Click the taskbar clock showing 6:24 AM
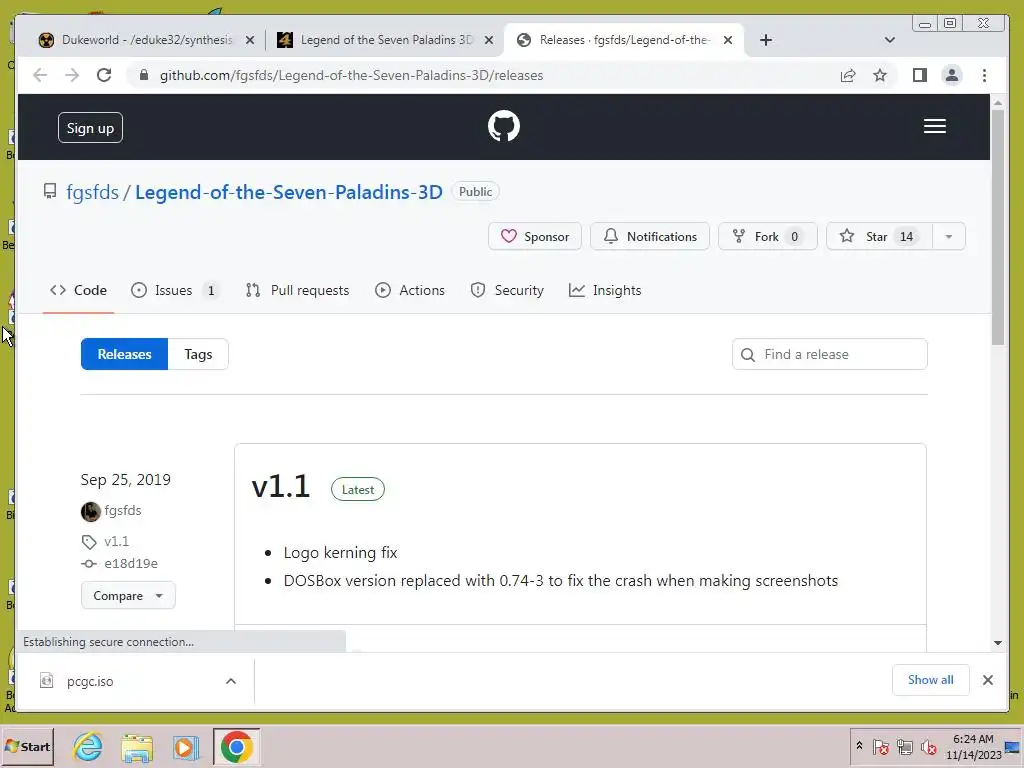 click(973, 746)
